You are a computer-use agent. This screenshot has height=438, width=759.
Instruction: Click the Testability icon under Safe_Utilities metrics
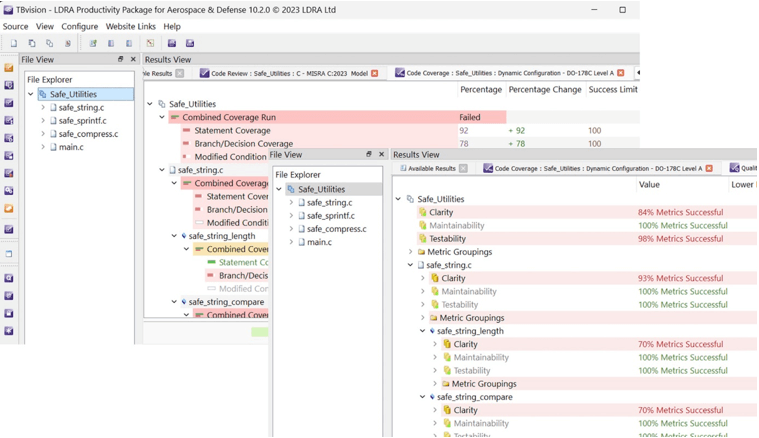pos(423,239)
